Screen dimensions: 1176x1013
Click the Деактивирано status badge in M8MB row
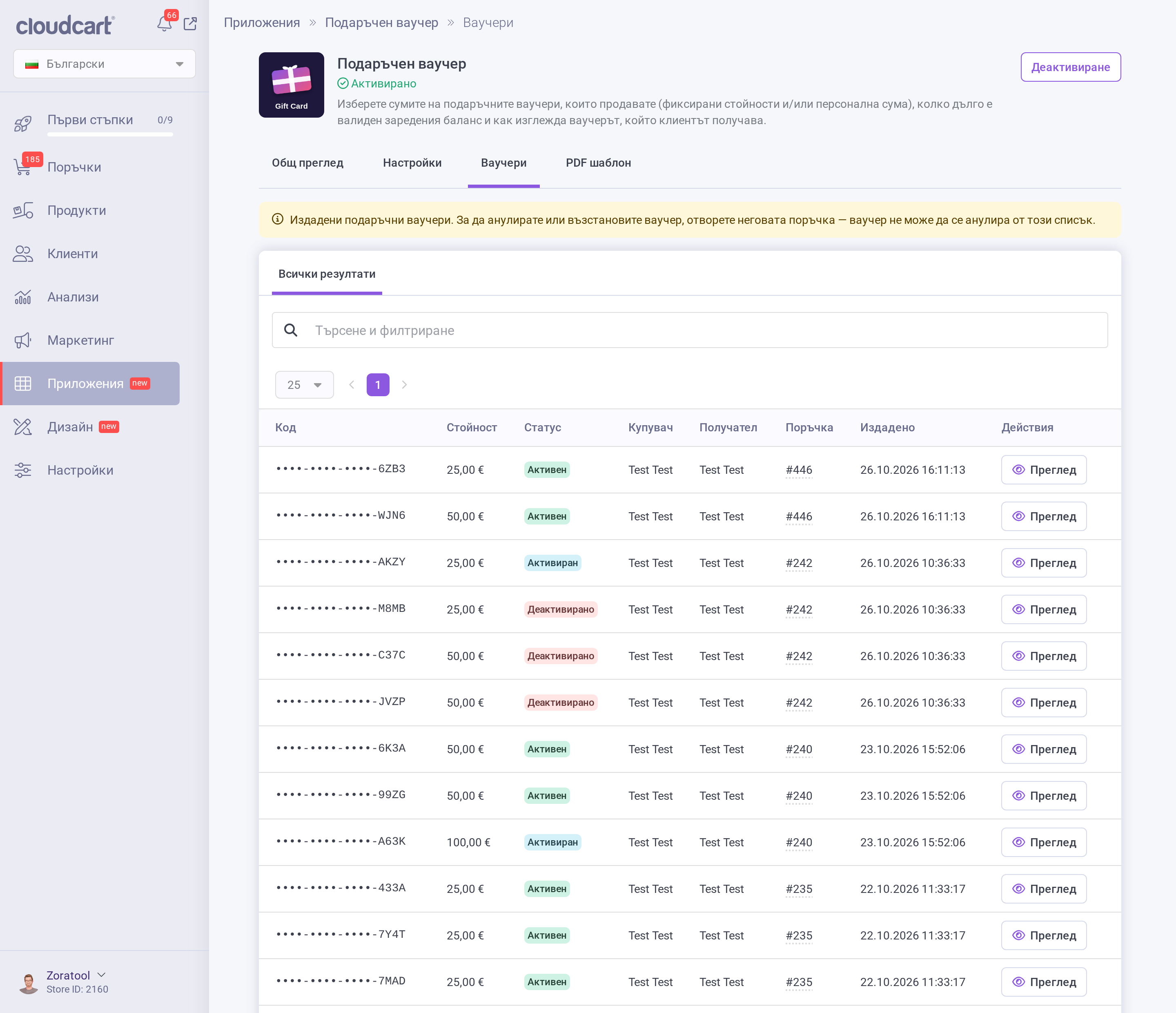560,610
